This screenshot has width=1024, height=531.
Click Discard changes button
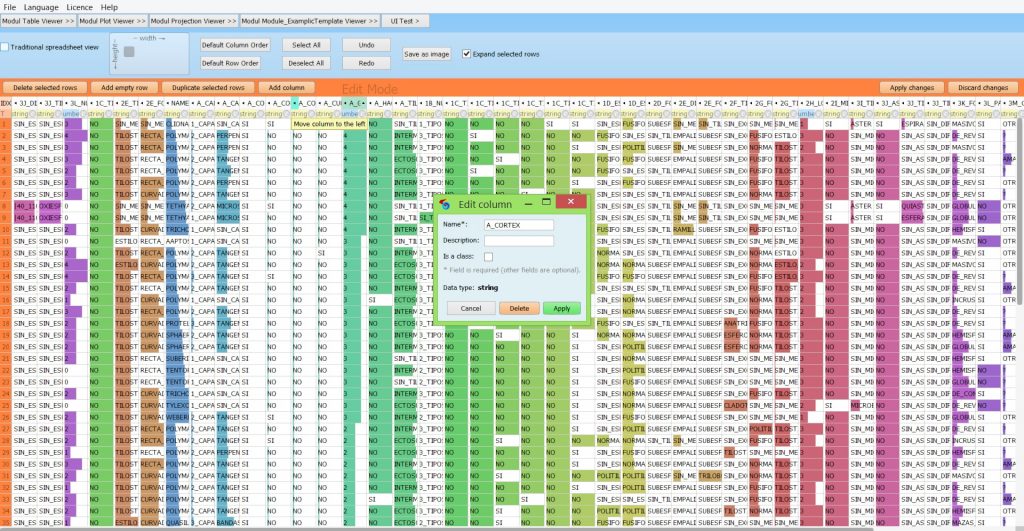pyautogui.click(x=983, y=88)
